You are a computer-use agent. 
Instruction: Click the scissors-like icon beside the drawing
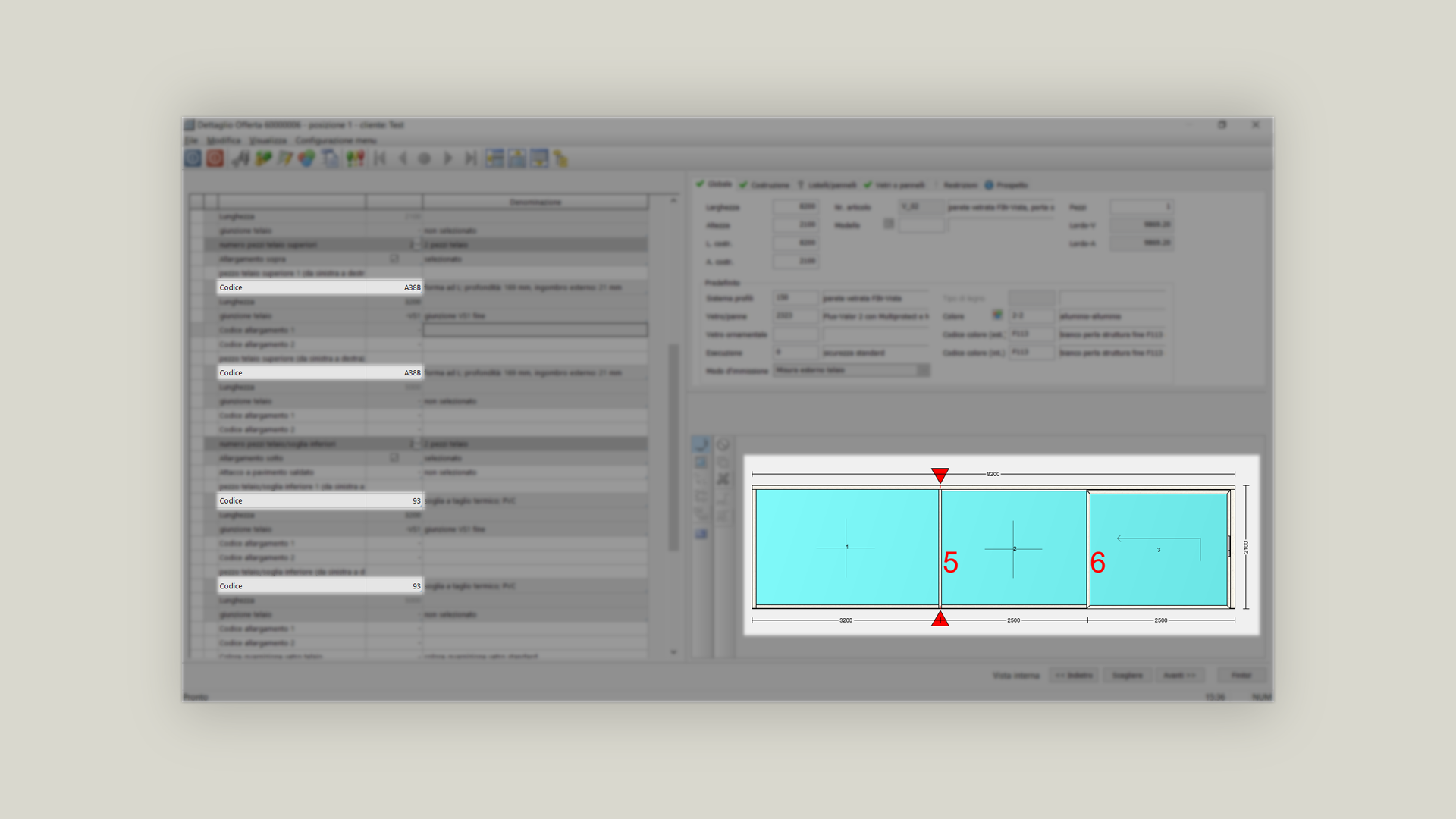click(x=723, y=479)
